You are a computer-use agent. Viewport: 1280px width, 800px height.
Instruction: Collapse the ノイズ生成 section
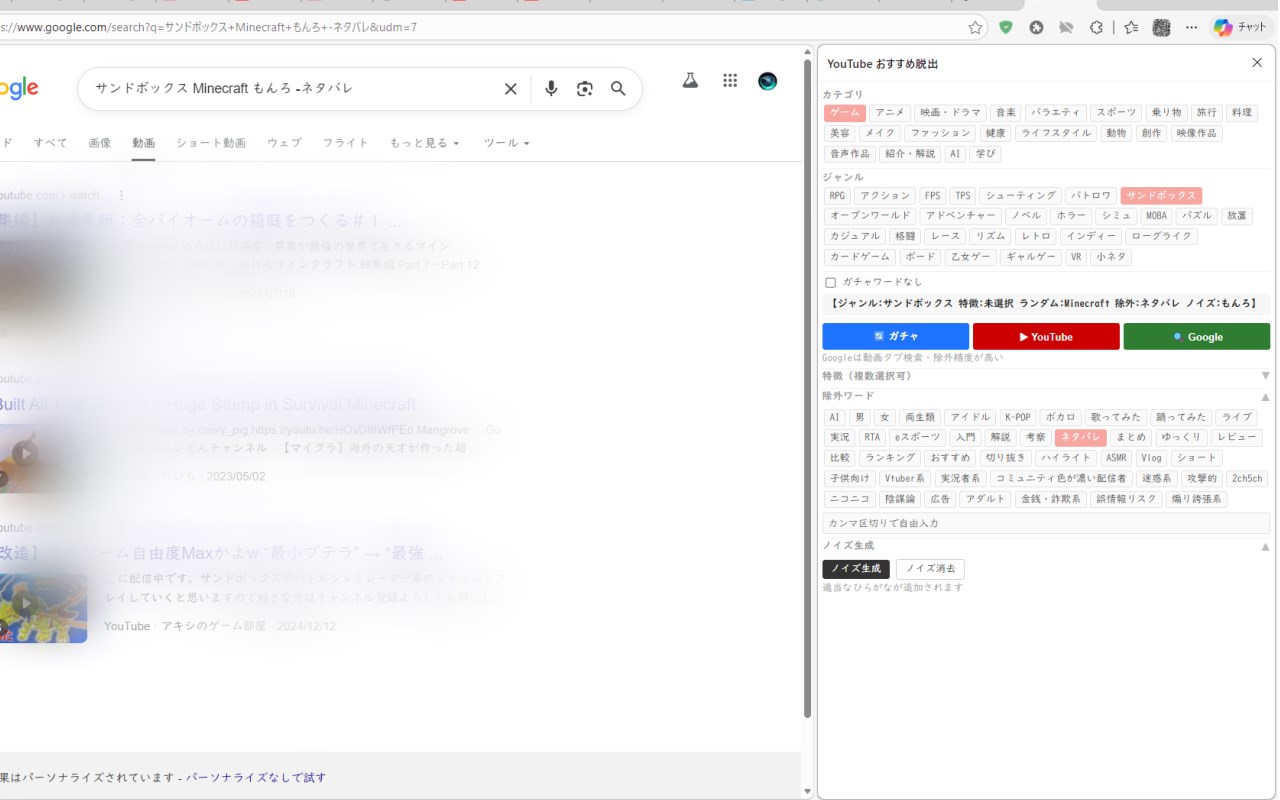1046,546
